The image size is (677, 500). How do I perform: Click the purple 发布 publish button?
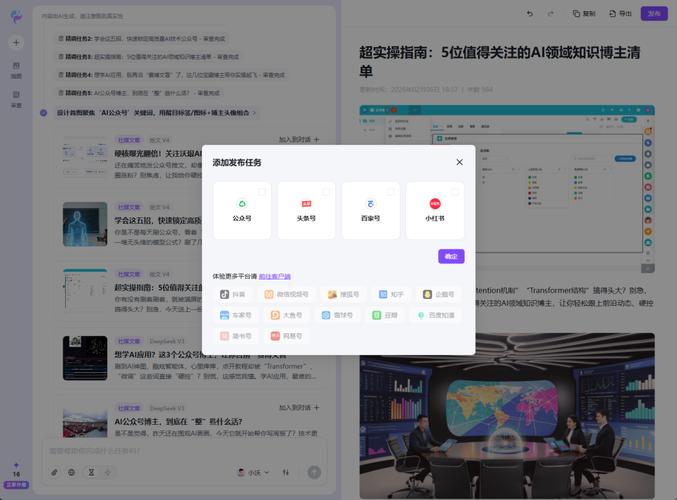click(x=654, y=14)
